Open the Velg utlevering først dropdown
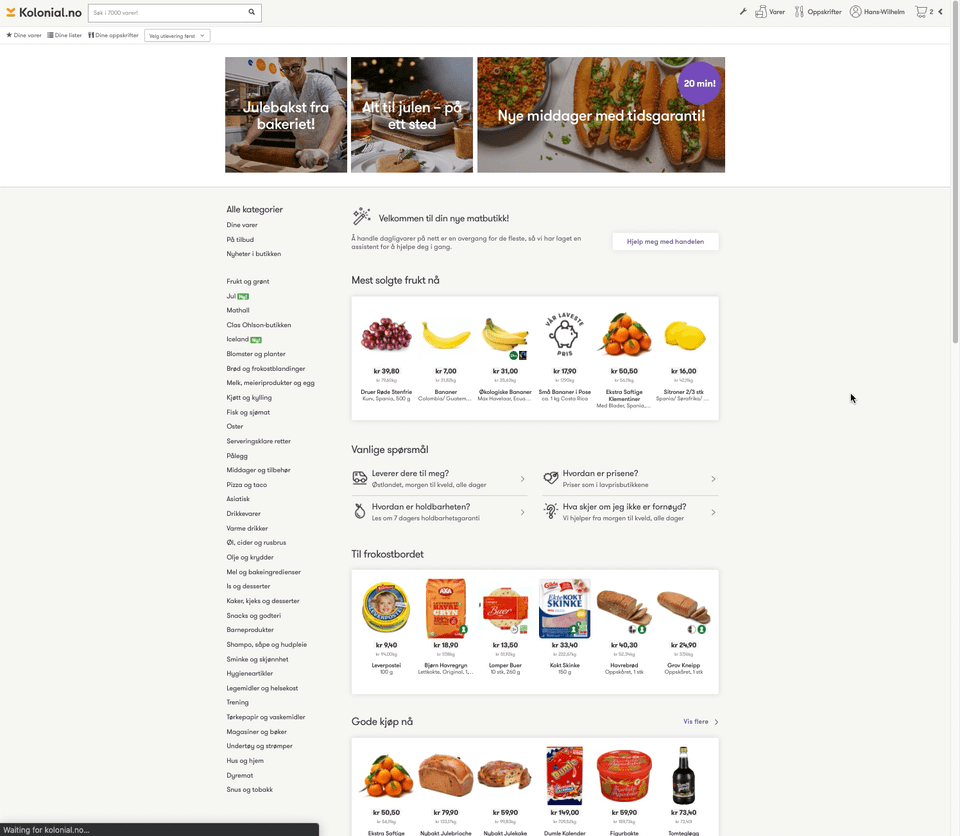The image size is (960, 836). 177,36
